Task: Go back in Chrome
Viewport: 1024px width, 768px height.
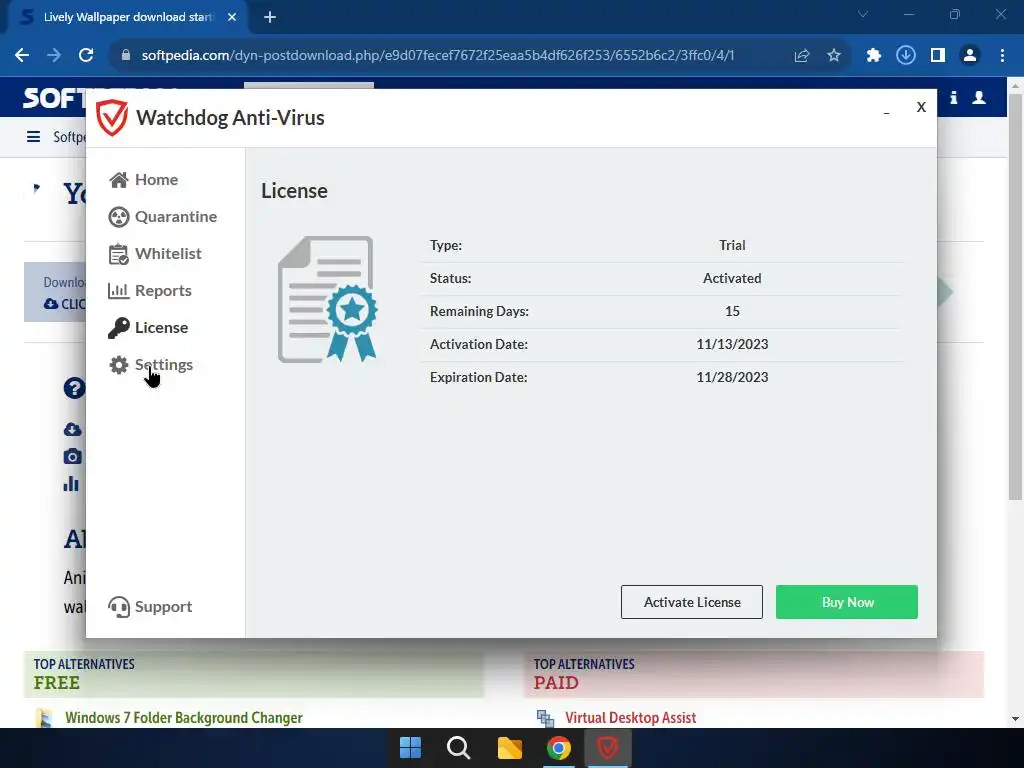Action: click(x=22, y=56)
